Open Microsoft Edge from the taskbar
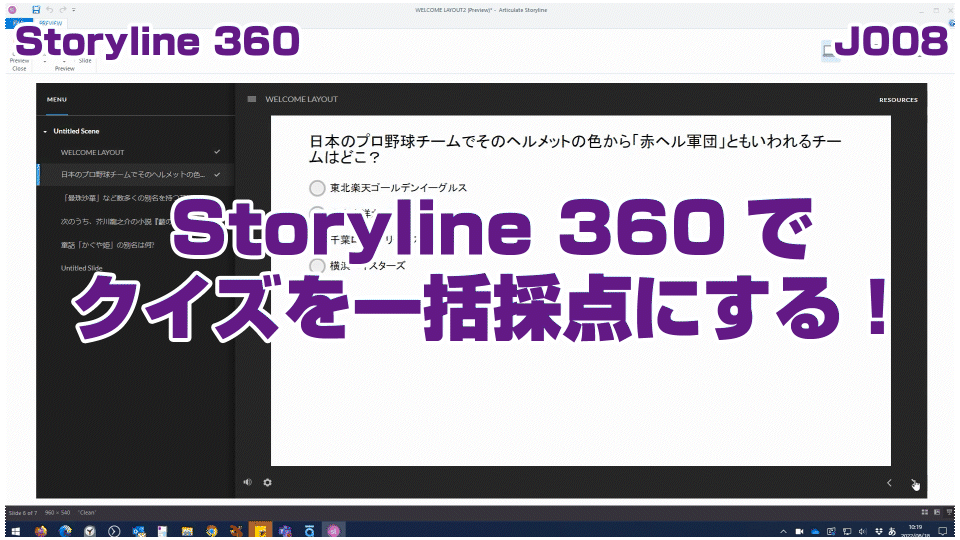This screenshot has height=540, width=960. tap(66, 531)
